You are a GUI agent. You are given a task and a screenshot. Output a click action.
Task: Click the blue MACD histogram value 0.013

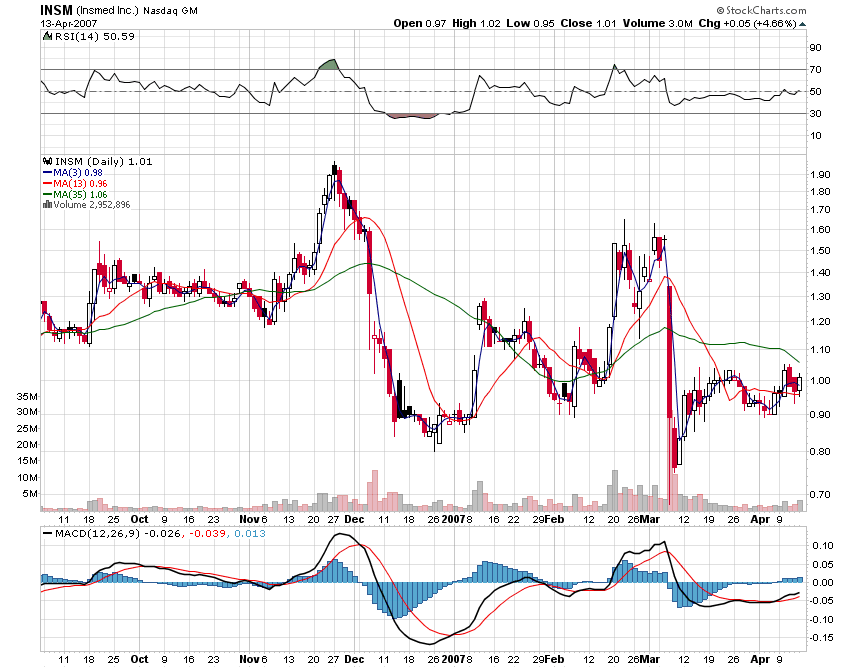click(x=250, y=534)
